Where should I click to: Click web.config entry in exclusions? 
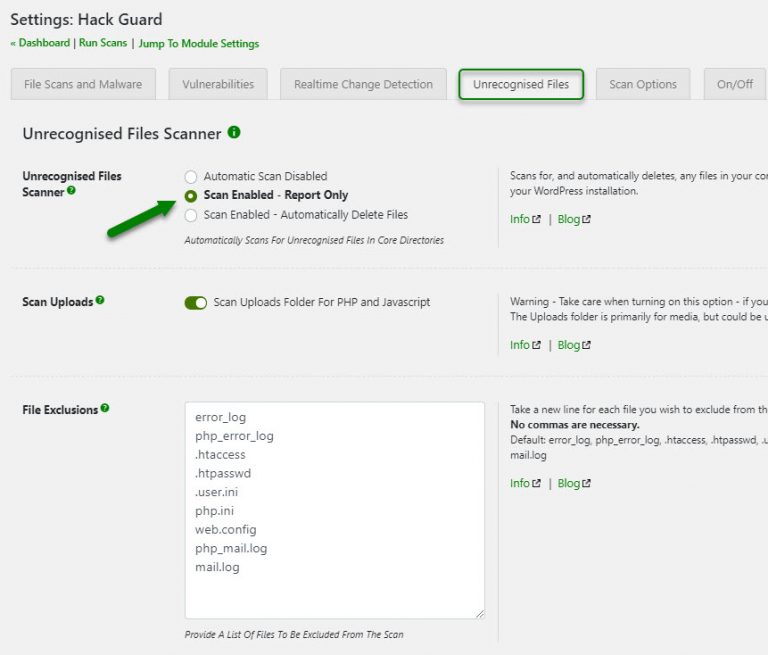click(225, 530)
